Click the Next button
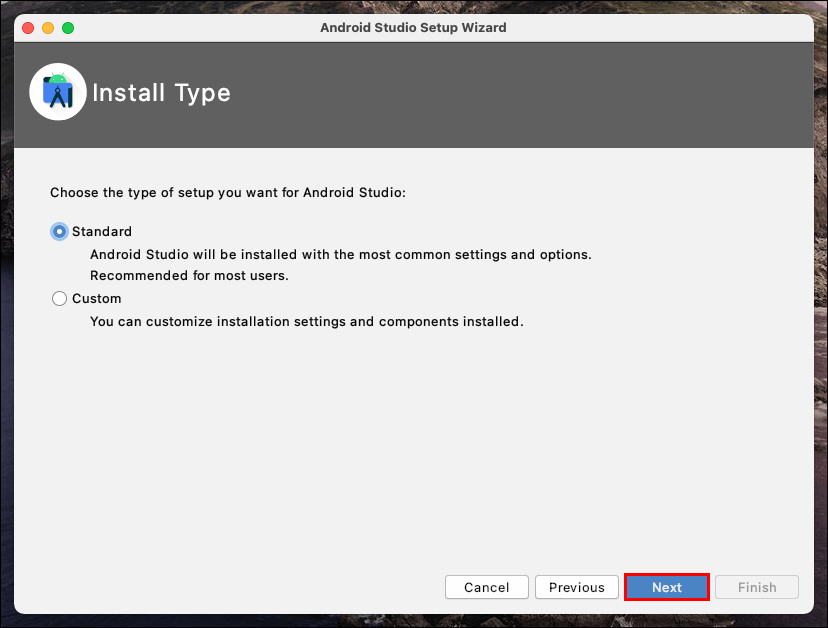This screenshot has height=628, width=828. [x=666, y=587]
